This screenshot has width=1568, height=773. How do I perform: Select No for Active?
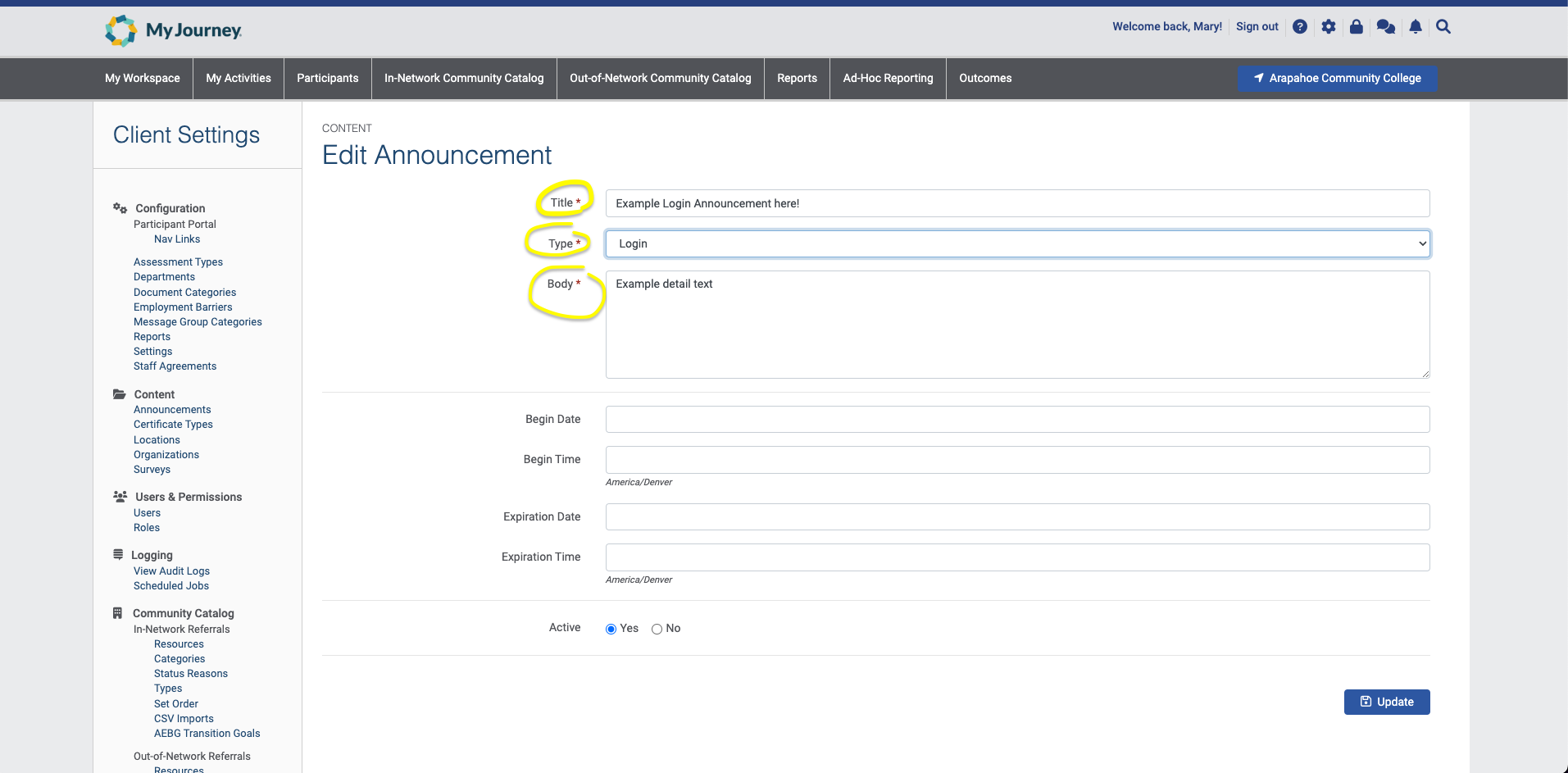(x=657, y=629)
